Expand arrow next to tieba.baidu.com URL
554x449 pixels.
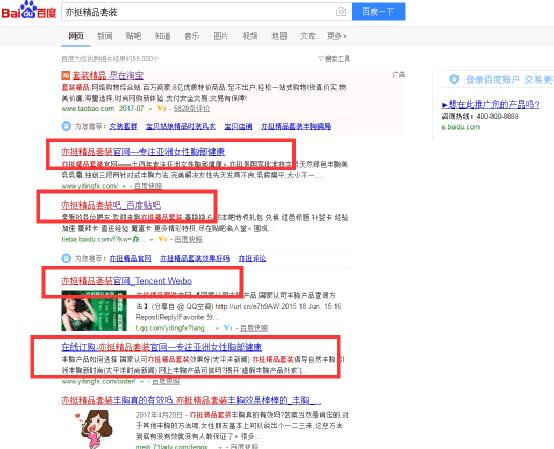[x=151, y=240]
